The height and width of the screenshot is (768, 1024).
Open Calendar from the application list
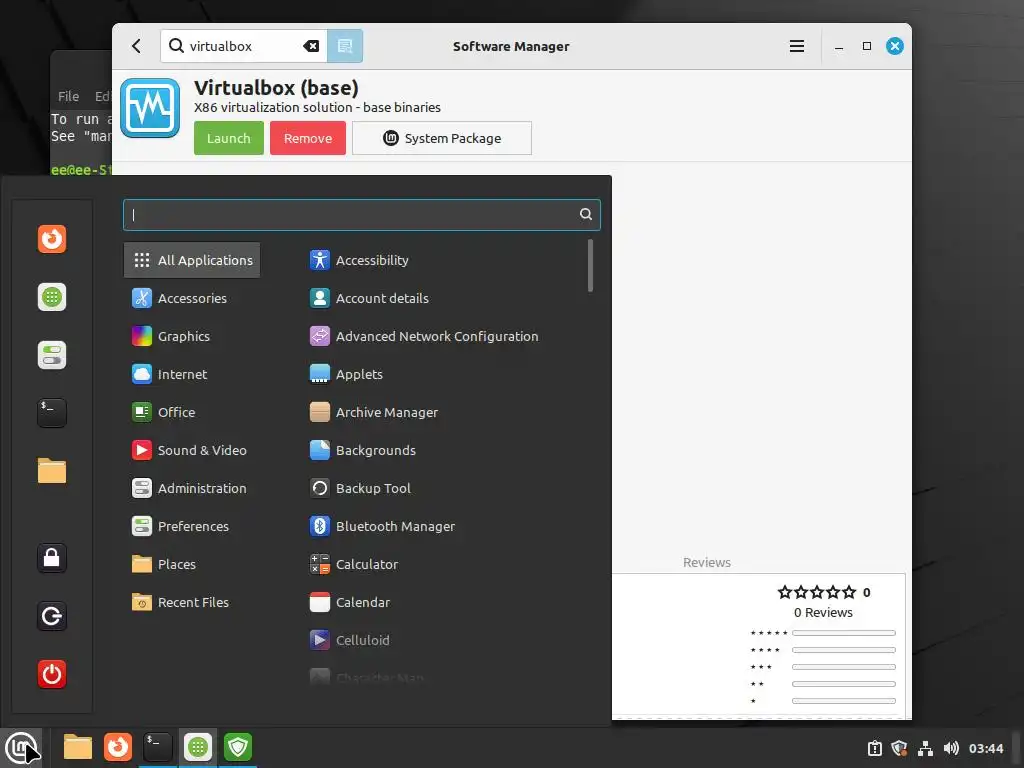pos(350,602)
